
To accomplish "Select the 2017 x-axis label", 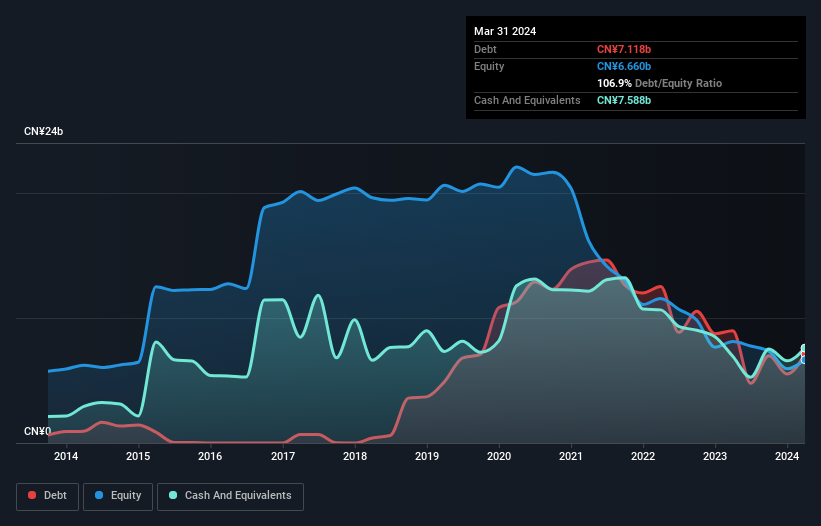I will [283, 456].
